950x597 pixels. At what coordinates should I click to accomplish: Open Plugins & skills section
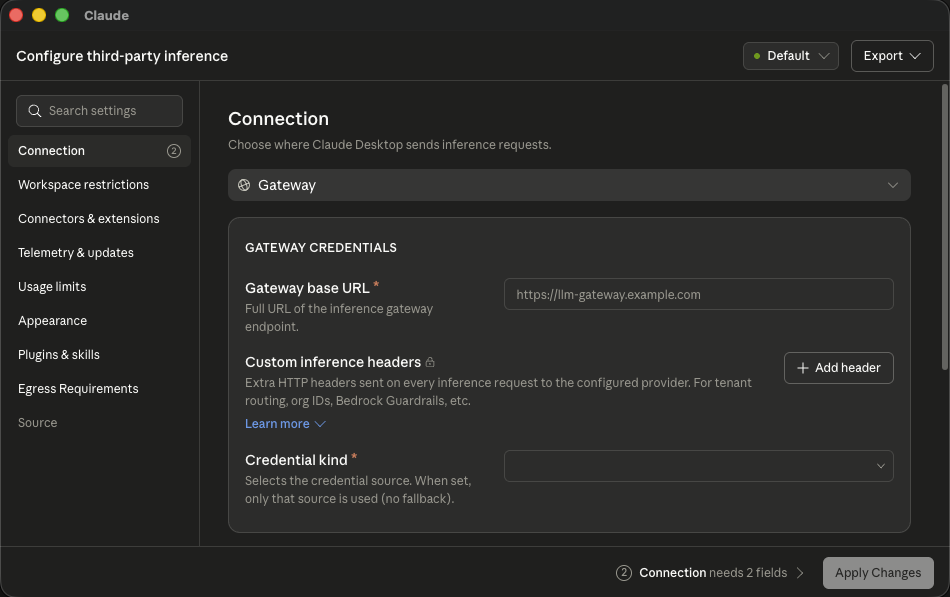[x=59, y=355]
